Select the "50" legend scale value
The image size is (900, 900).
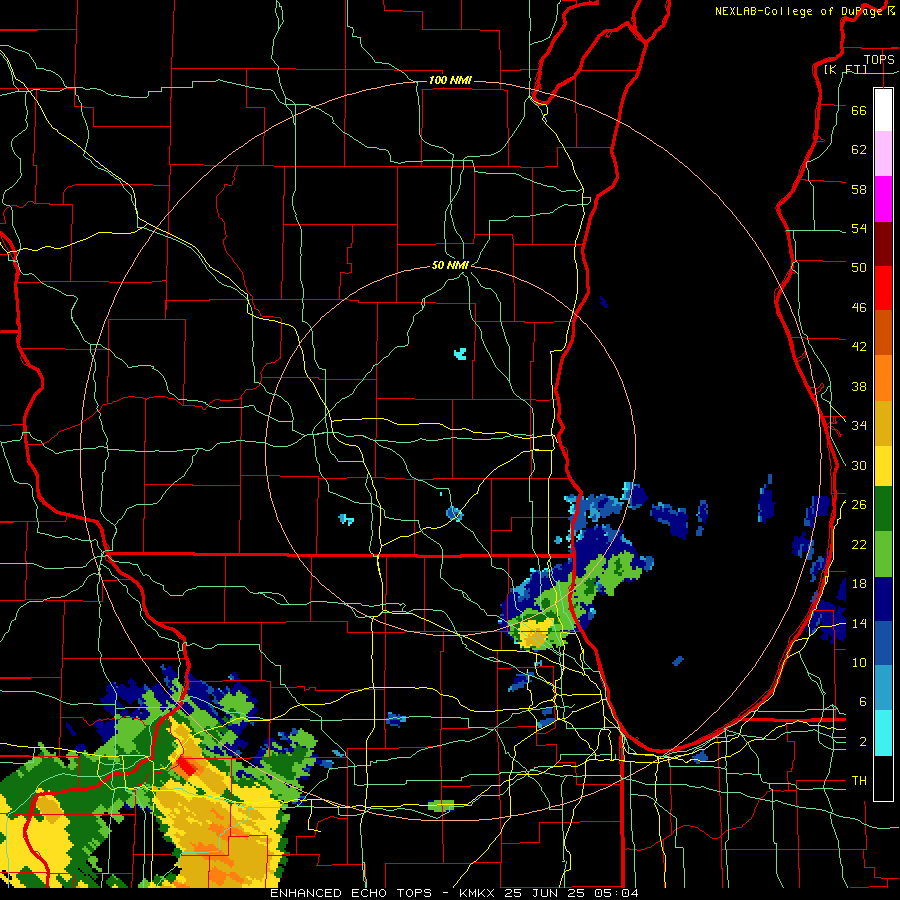859,267
